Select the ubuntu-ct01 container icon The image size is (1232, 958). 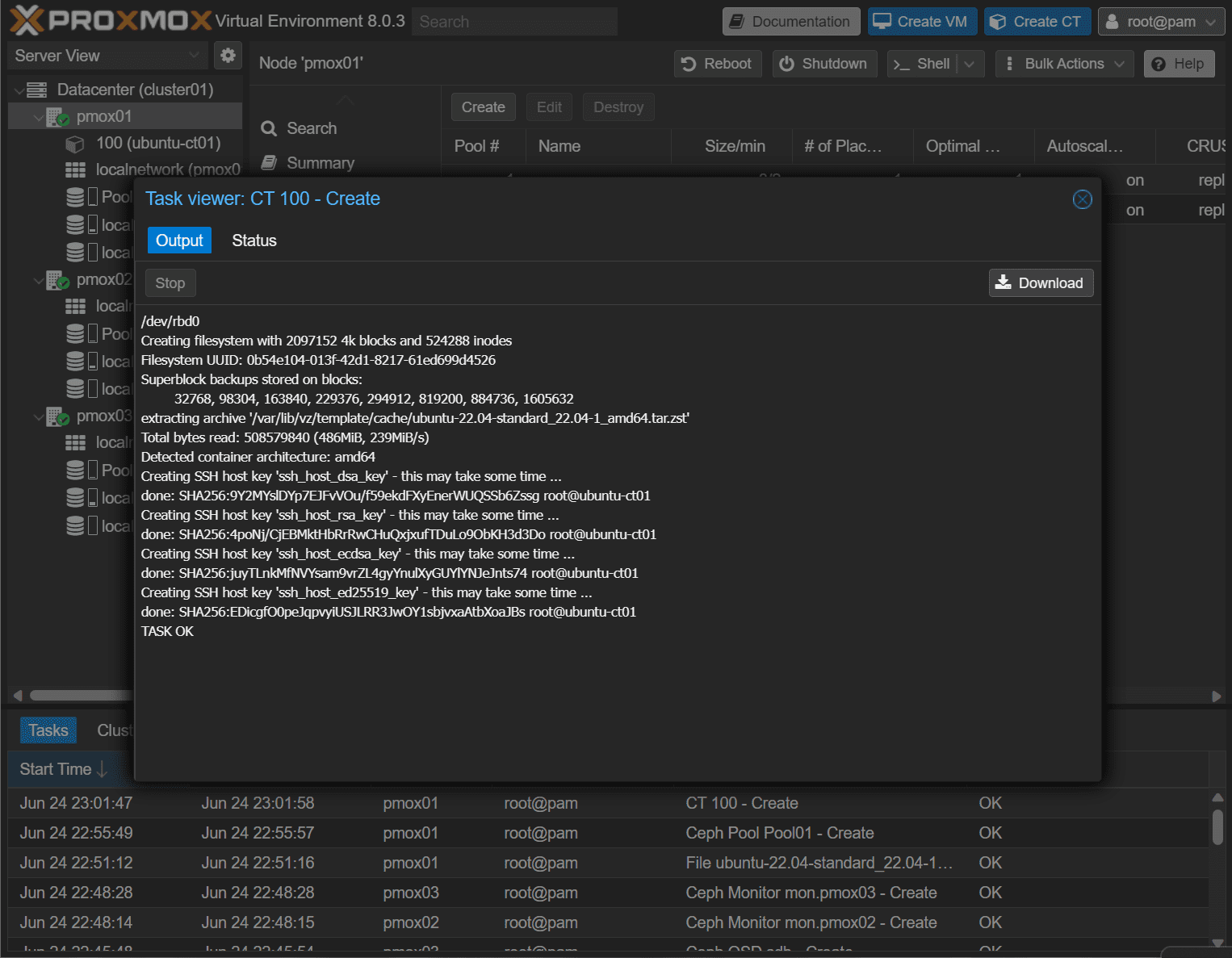(x=75, y=144)
